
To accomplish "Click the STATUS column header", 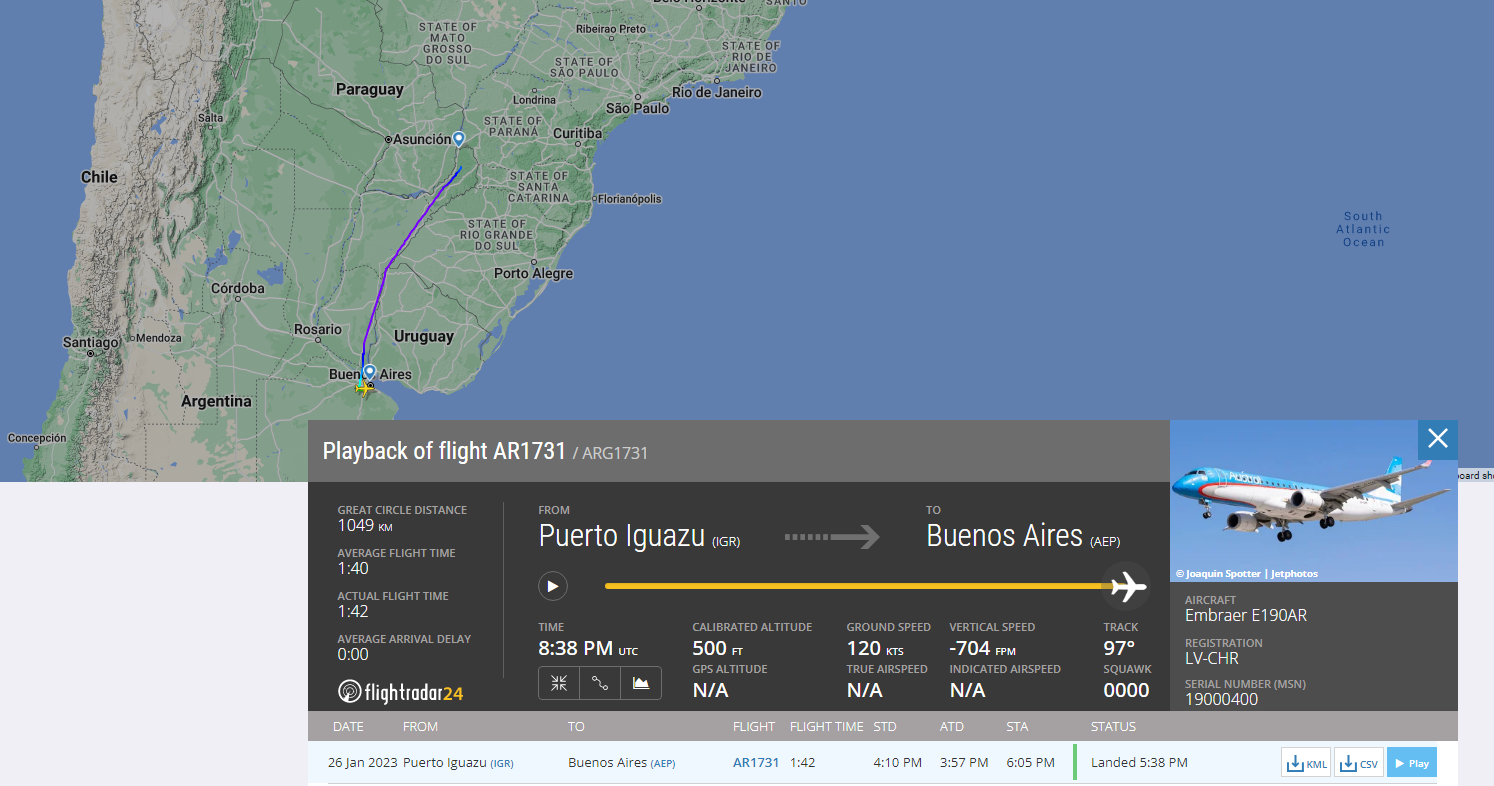I will 1114,726.
